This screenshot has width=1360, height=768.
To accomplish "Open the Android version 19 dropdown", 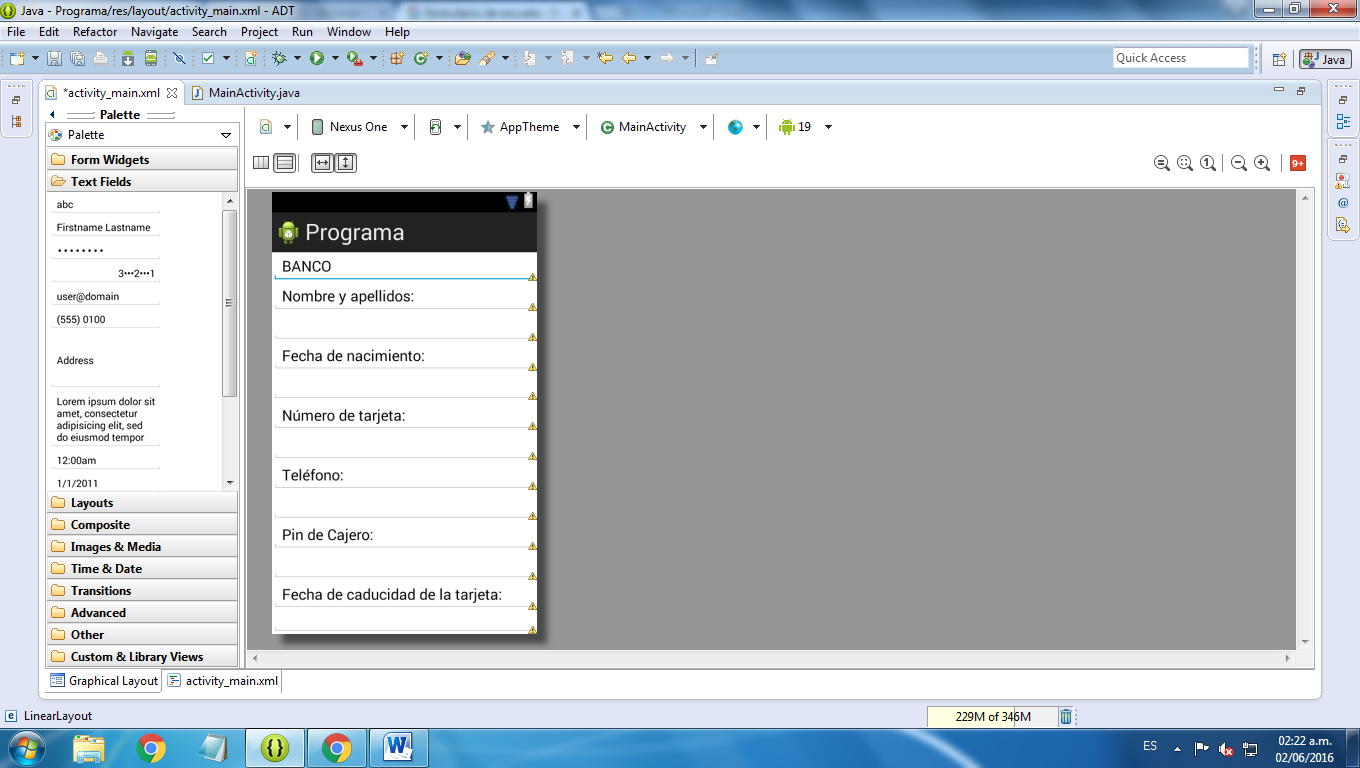I will [806, 127].
